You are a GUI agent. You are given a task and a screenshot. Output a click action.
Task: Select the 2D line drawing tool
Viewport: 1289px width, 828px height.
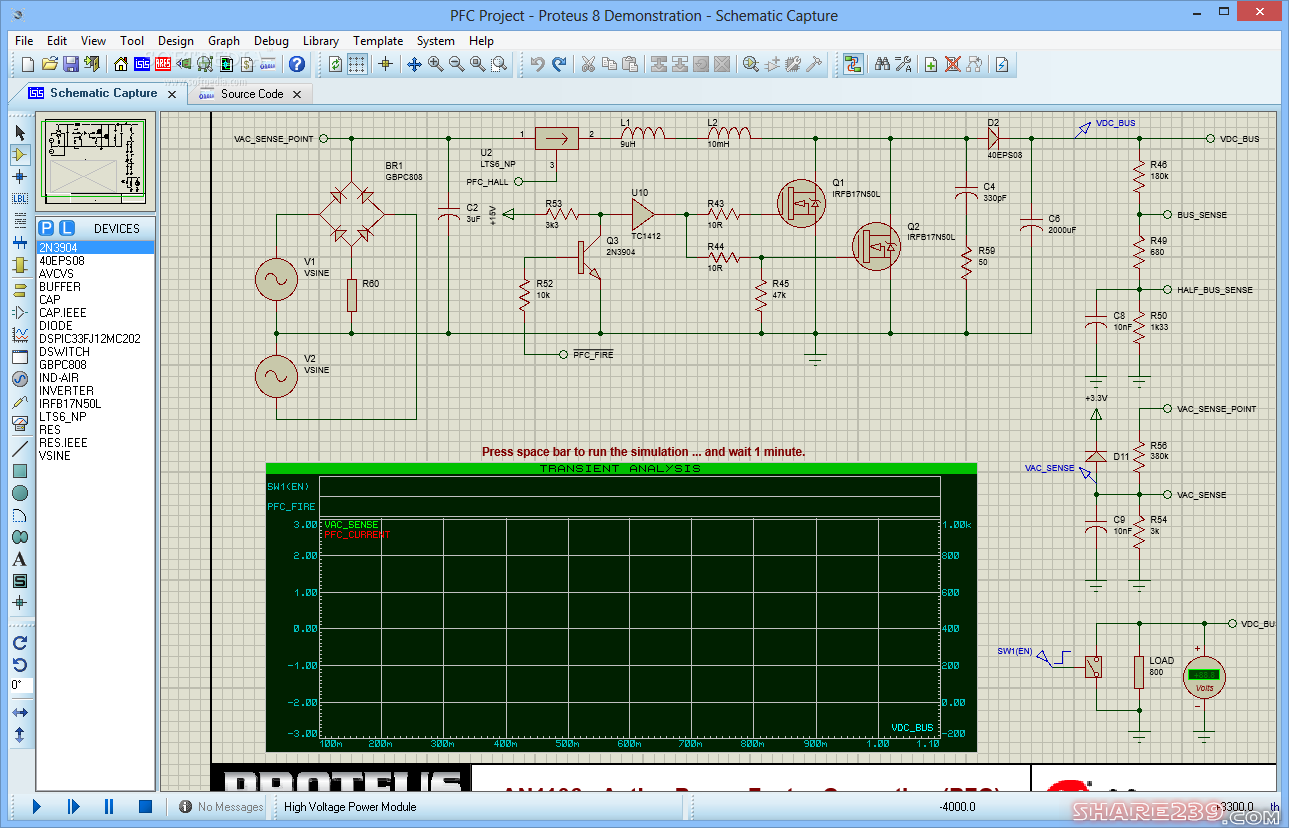tap(20, 449)
